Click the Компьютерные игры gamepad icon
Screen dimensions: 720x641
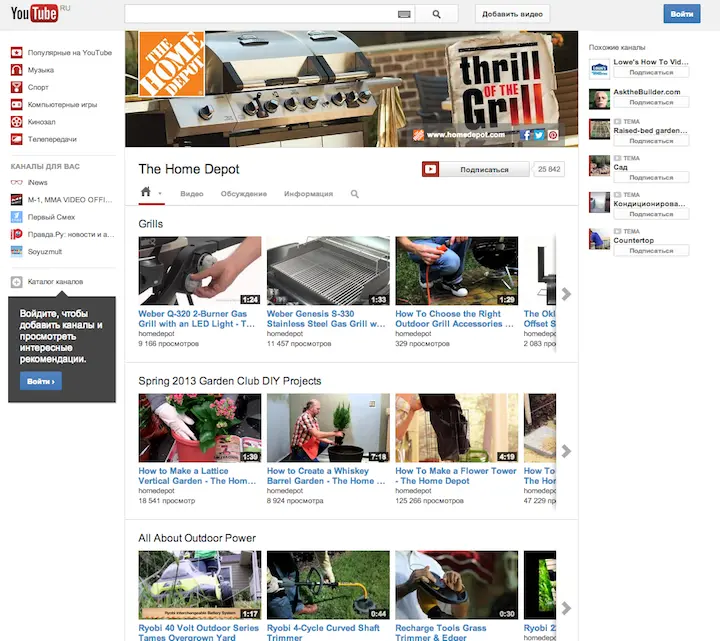coord(17,105)
